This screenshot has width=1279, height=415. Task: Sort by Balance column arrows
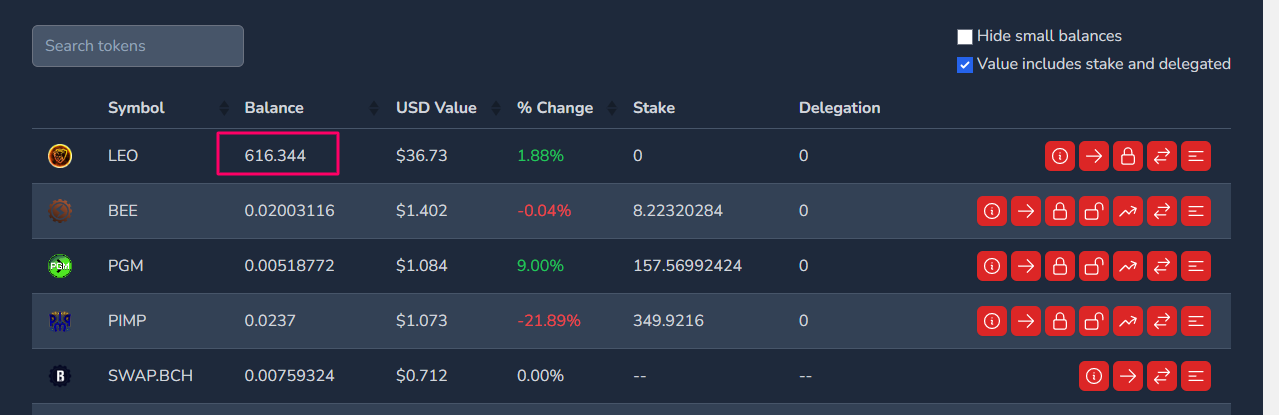[x=374, y=108]
